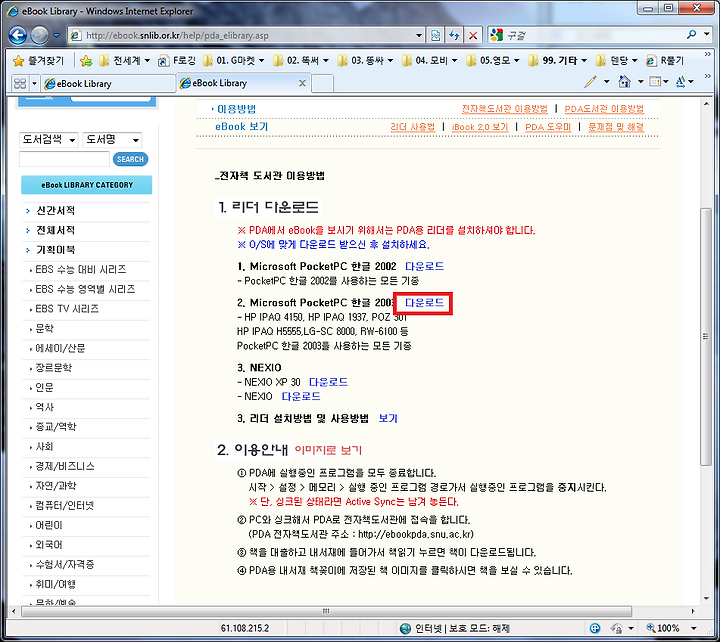Expand the tab list dropdown arrow
Viewport: 720px width, 642px height.
[34, 84]
